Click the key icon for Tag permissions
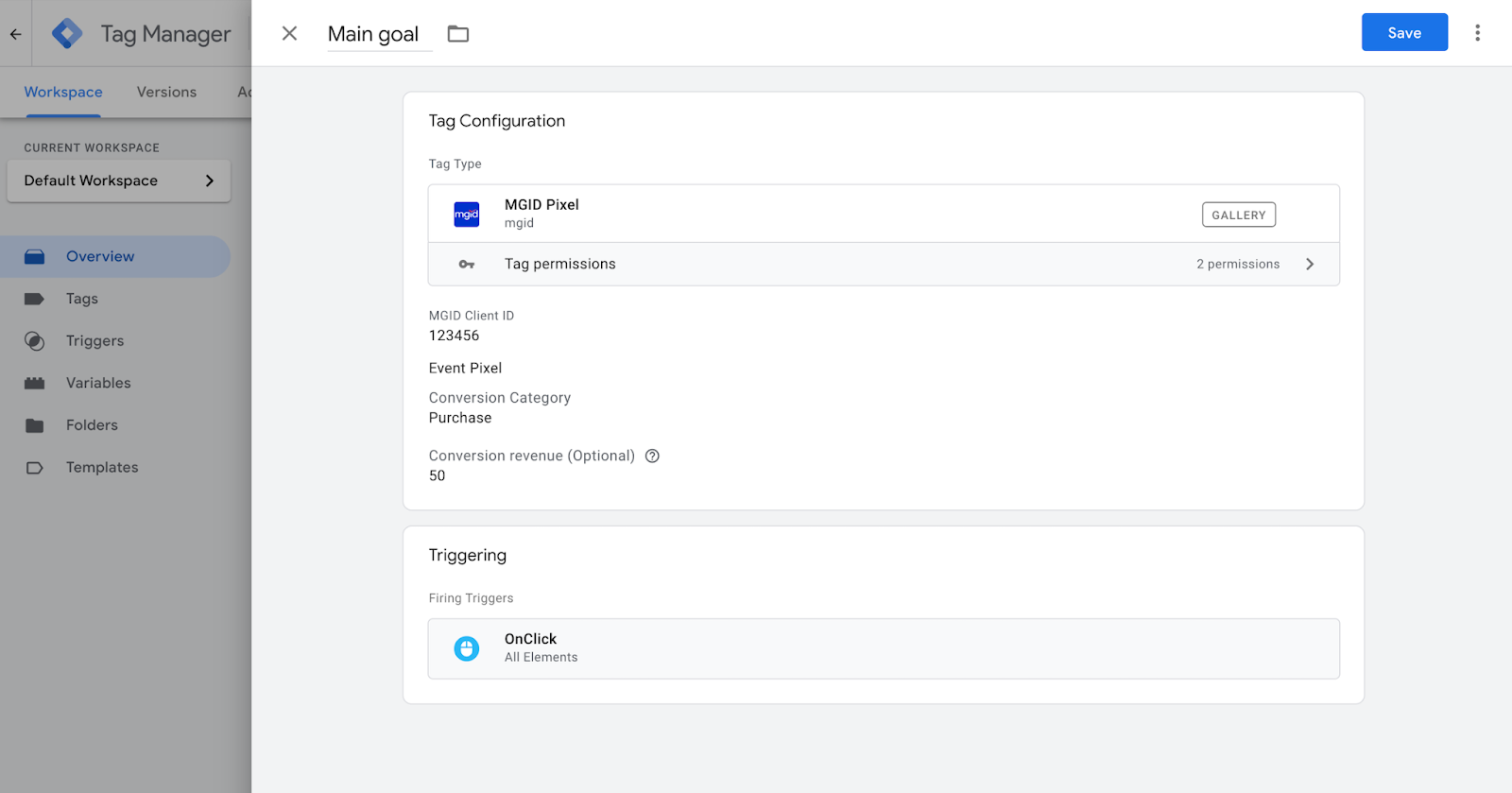 tap(467, 265)
